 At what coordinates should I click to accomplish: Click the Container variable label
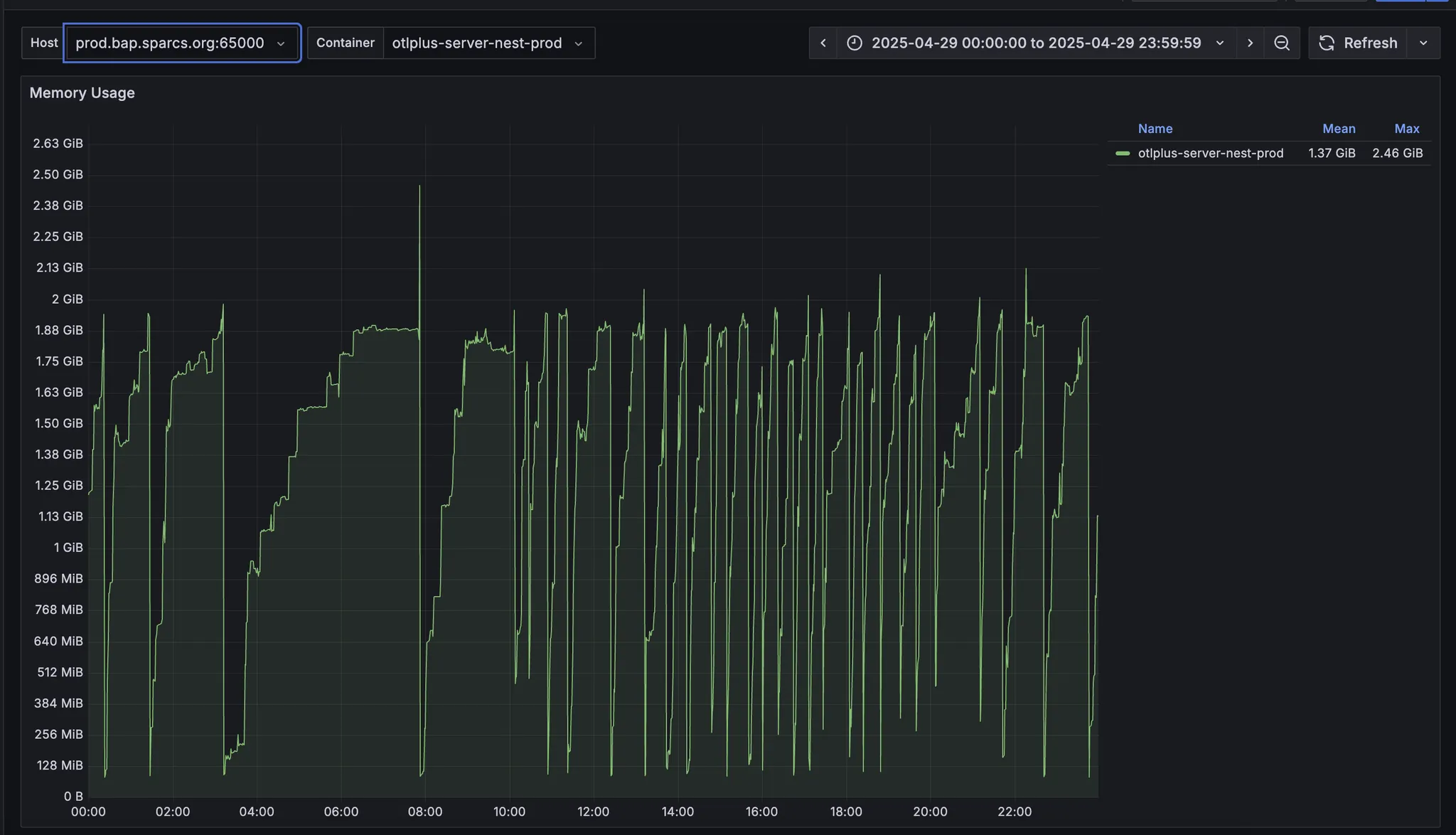pyautogui.click(x=345, y=43)
